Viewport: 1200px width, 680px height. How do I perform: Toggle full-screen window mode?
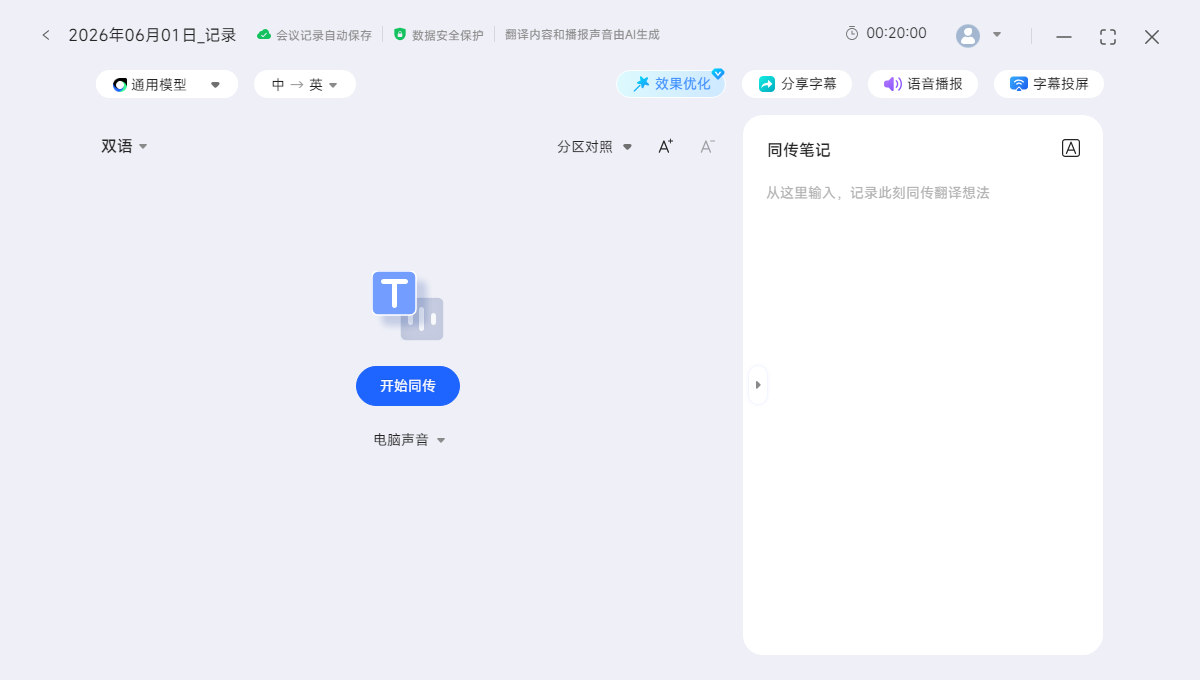tap(1108, 37)
